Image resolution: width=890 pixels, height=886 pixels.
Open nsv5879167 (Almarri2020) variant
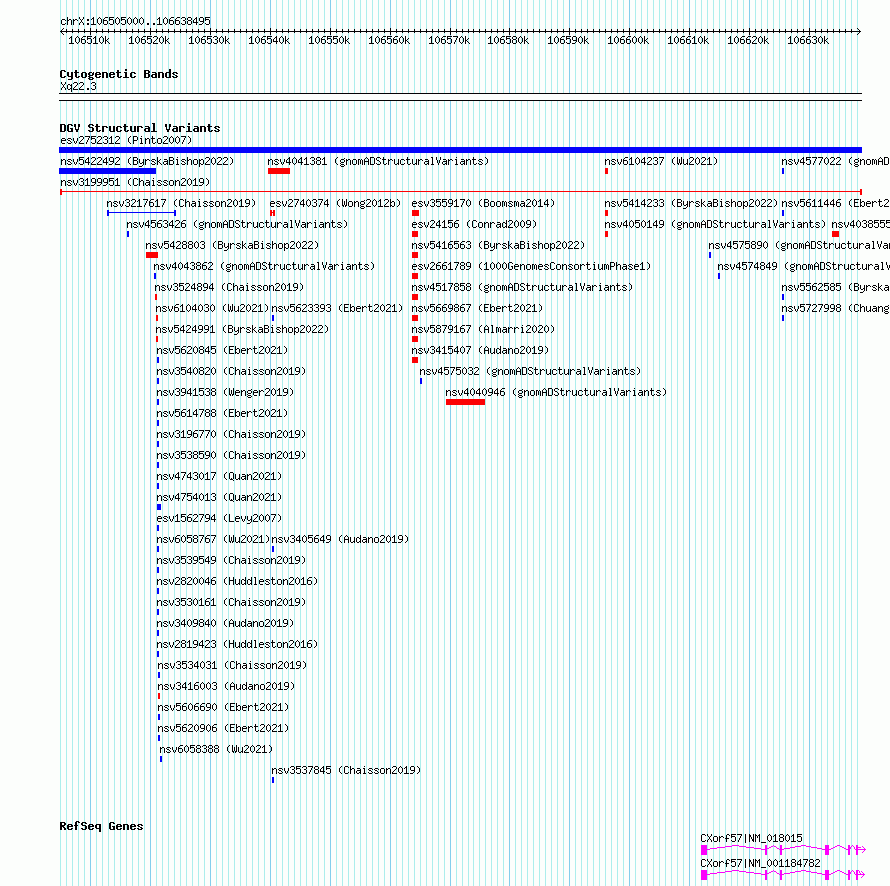483,329
